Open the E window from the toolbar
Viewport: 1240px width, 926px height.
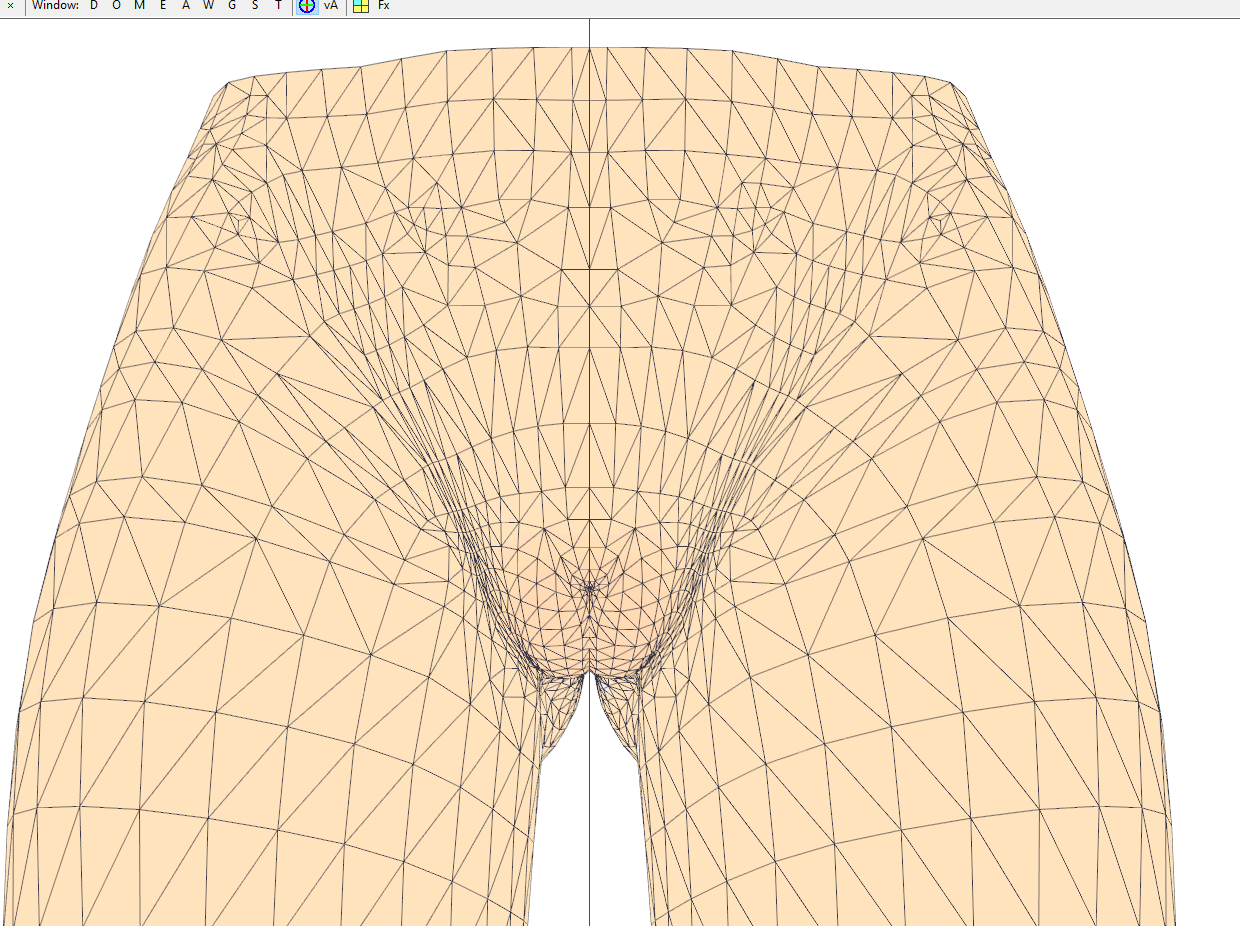coord(163,6)
